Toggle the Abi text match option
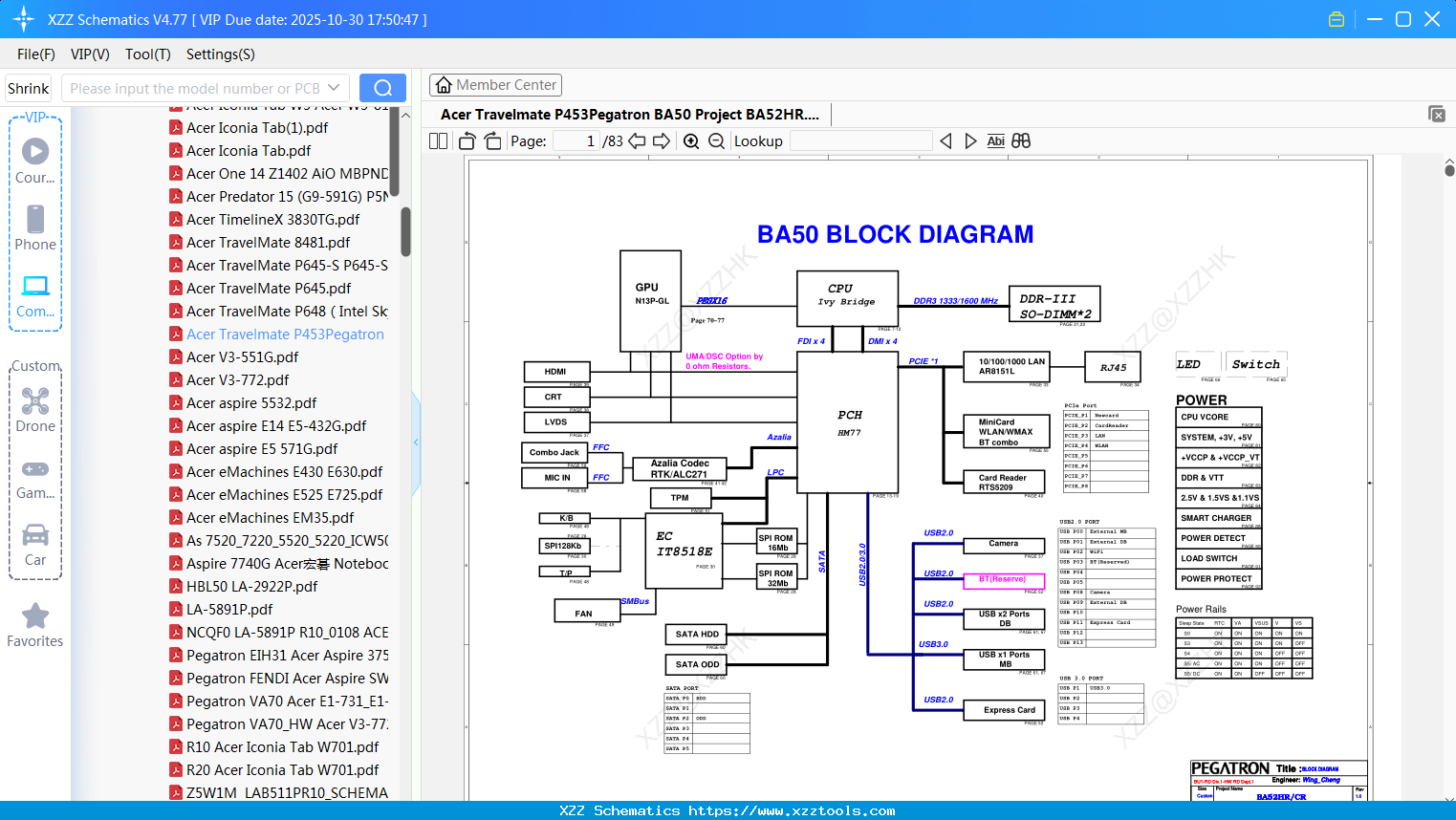Screen dimensions: 1456x820 [995, 141]
